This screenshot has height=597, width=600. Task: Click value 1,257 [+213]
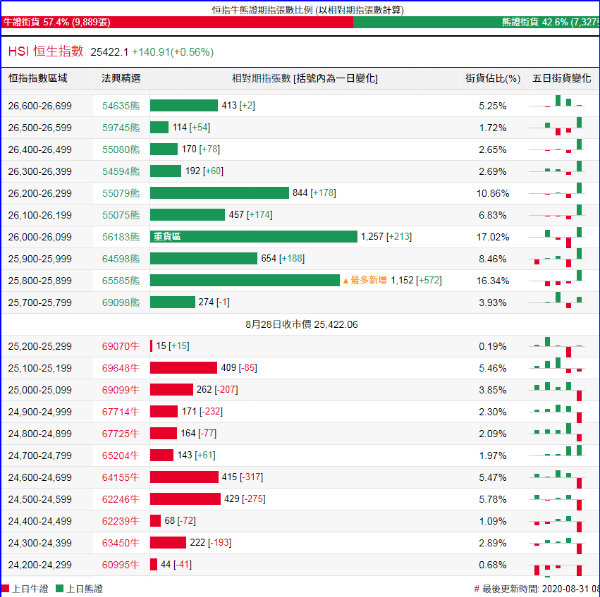tap(386, 237)
